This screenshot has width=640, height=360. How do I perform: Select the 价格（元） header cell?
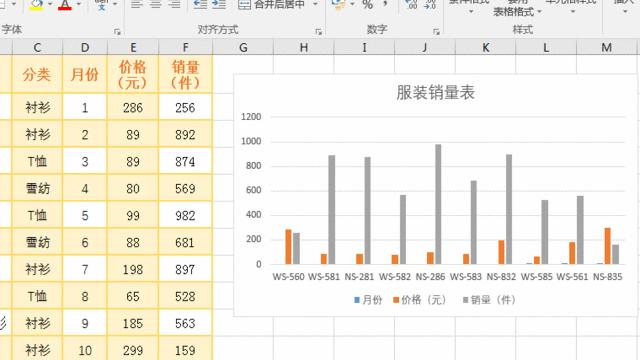pos(133,74)
